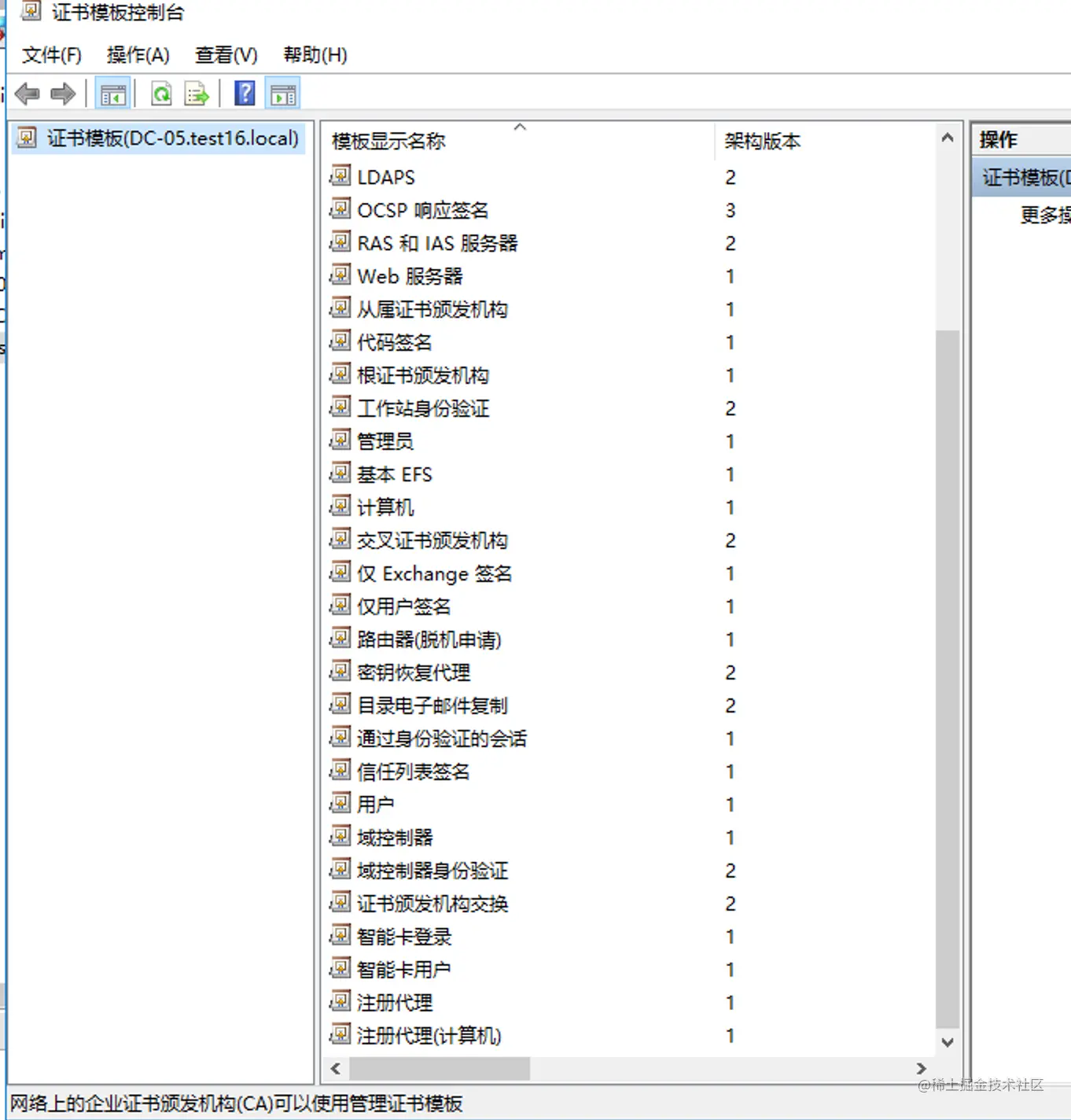Select the 证书颁发机构交换 row
Viewport: 1071px width, 1120px height.
coord(629,904)
